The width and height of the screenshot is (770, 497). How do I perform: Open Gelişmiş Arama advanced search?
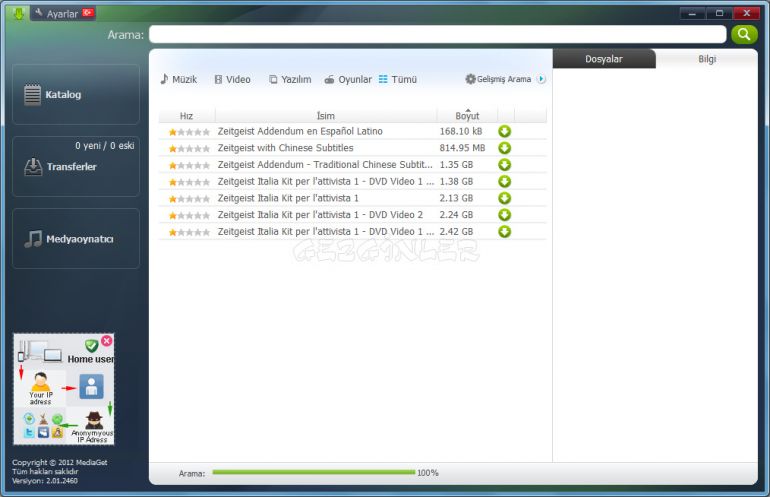pyautogui.click(x=498, y=79)
